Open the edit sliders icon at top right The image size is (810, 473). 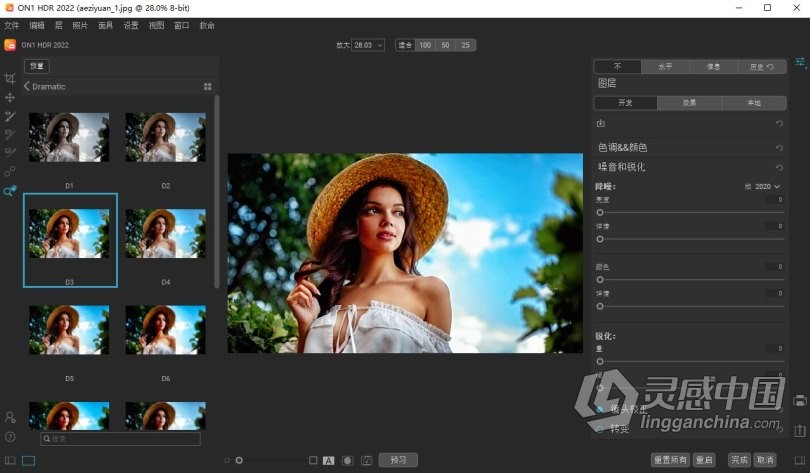point(800,63)
